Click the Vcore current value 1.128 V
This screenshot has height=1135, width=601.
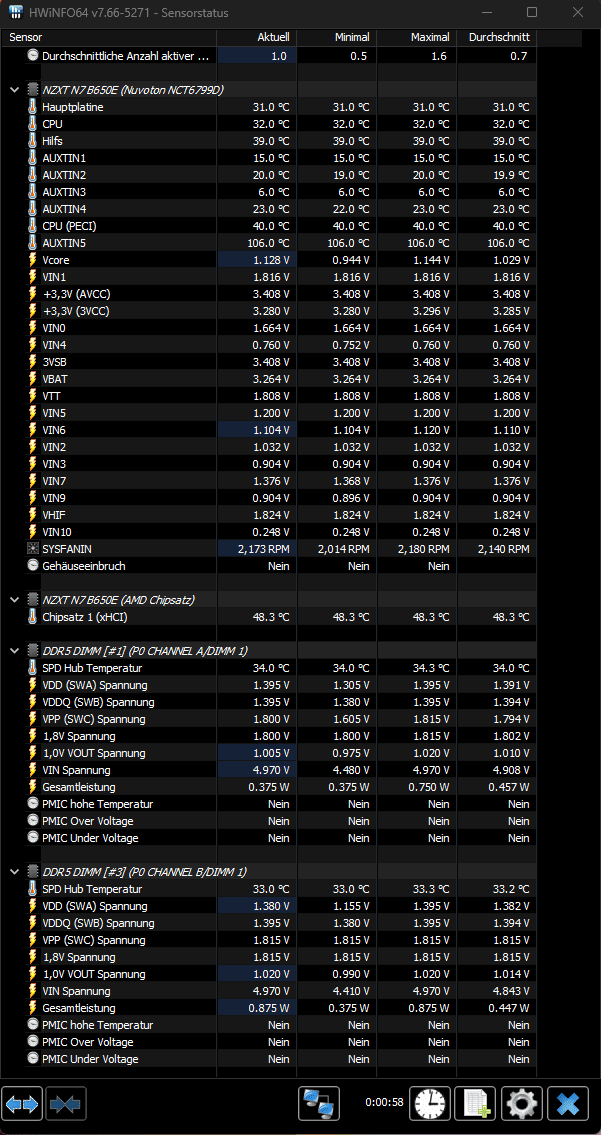coord(271,260)
